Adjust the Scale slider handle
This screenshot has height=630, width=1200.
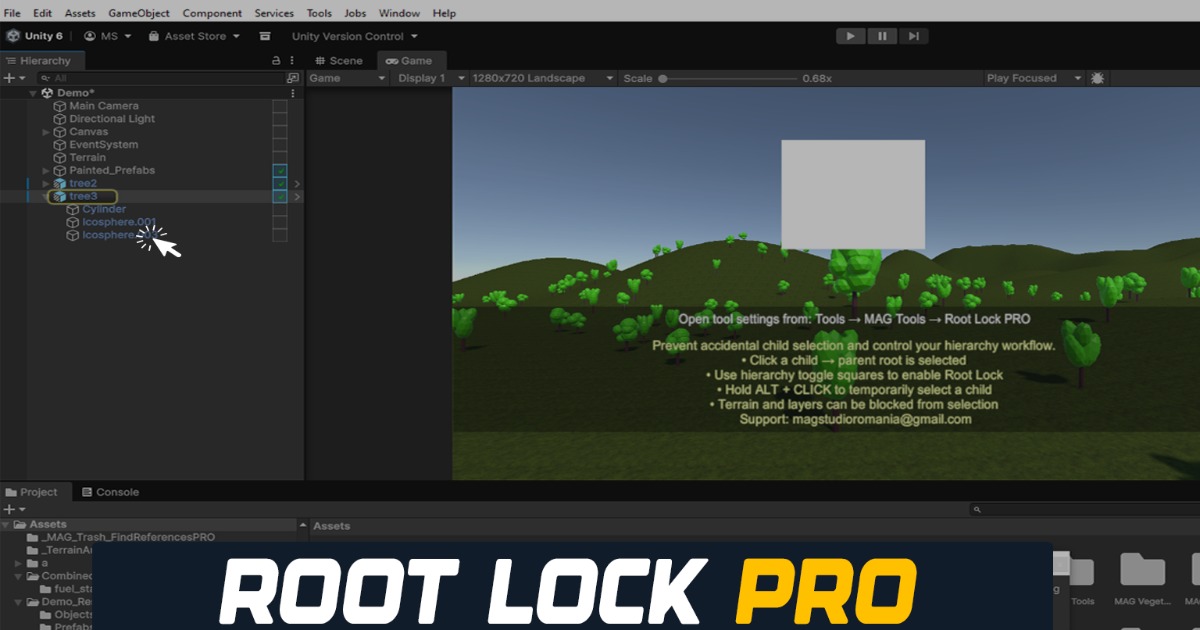(x=663, y=78)
